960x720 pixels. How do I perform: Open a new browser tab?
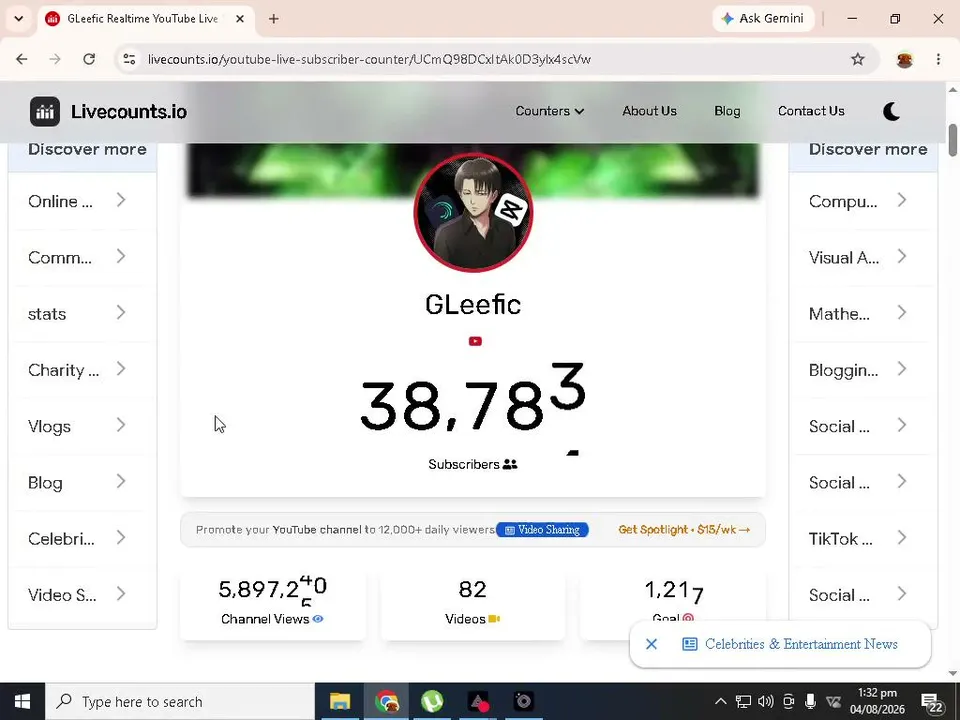pyautogui.click(x=274, y=19)
